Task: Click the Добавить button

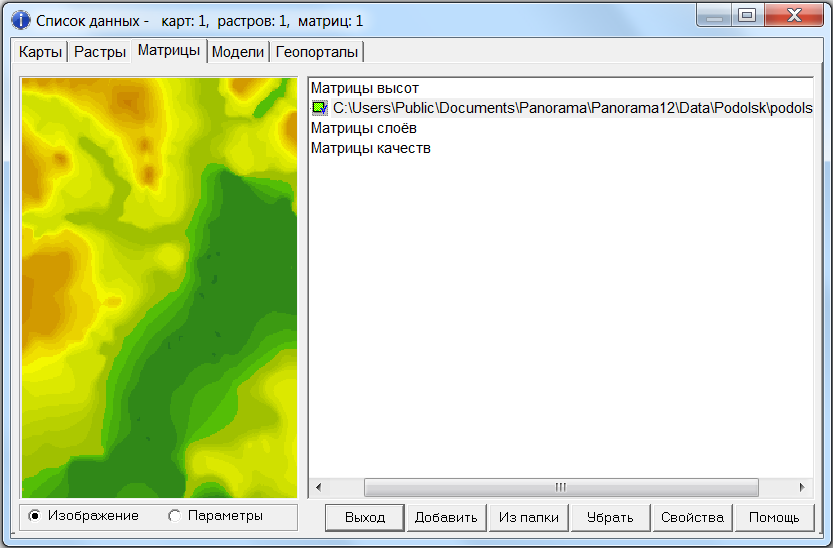Action: point(446,517)
